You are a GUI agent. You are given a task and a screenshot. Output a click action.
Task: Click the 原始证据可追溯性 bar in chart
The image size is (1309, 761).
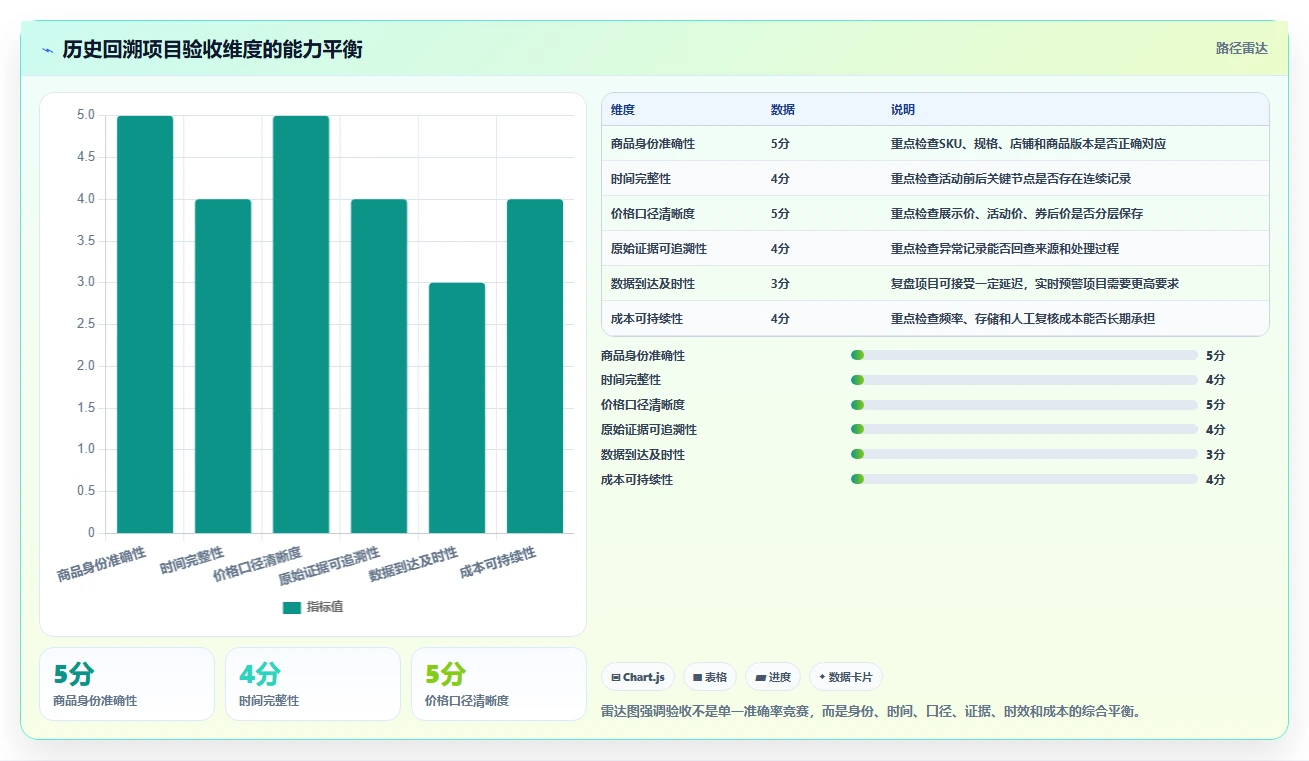(x=379, y=366)
